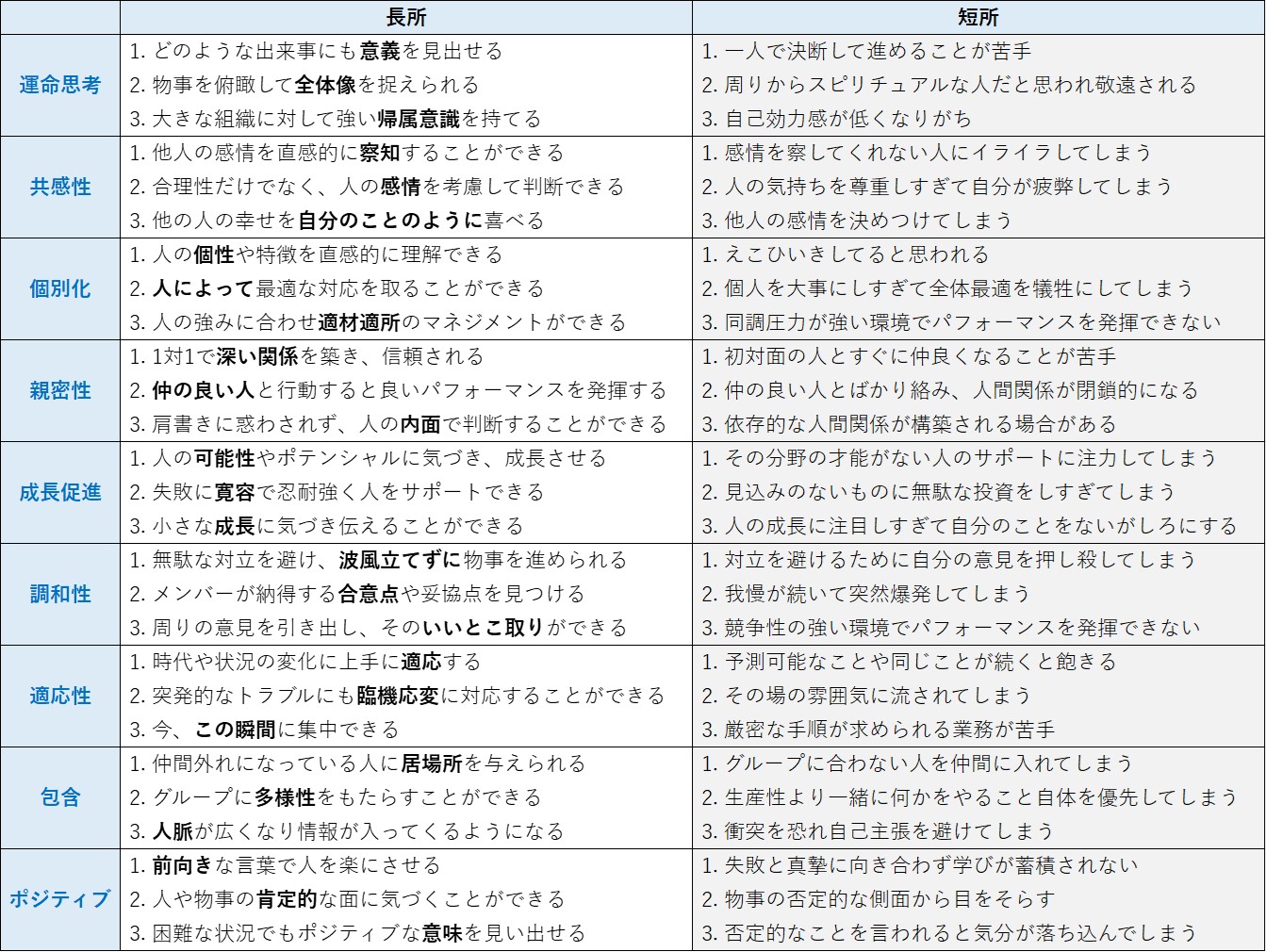Click text 失敗に寛容で忍耐強く人をサポートできる
This screenshot has height=952, width=1266.
(x=348, y=492)
